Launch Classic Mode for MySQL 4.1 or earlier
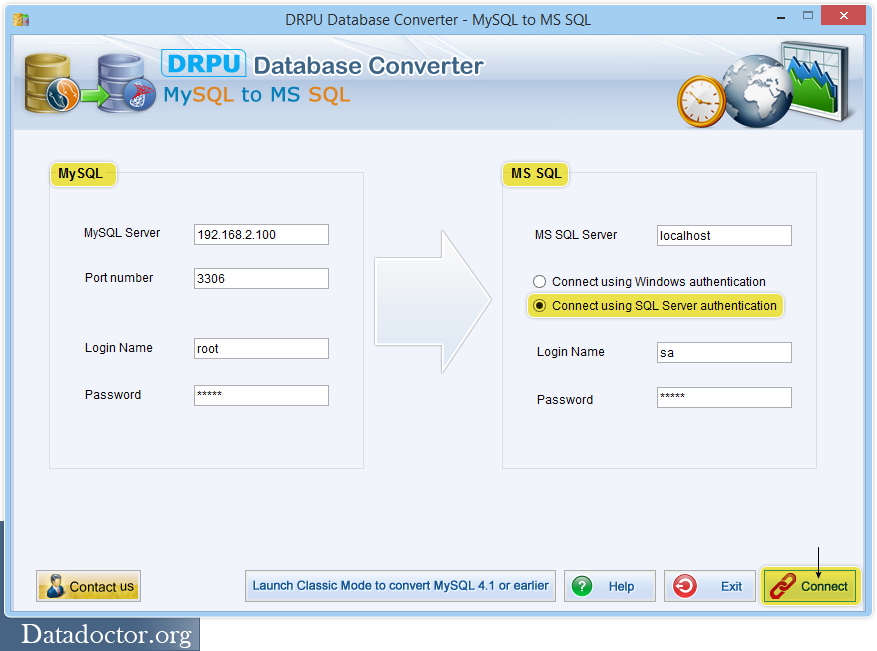The width and height of the screenshot is (877, 651). click(x=400, y=586)
